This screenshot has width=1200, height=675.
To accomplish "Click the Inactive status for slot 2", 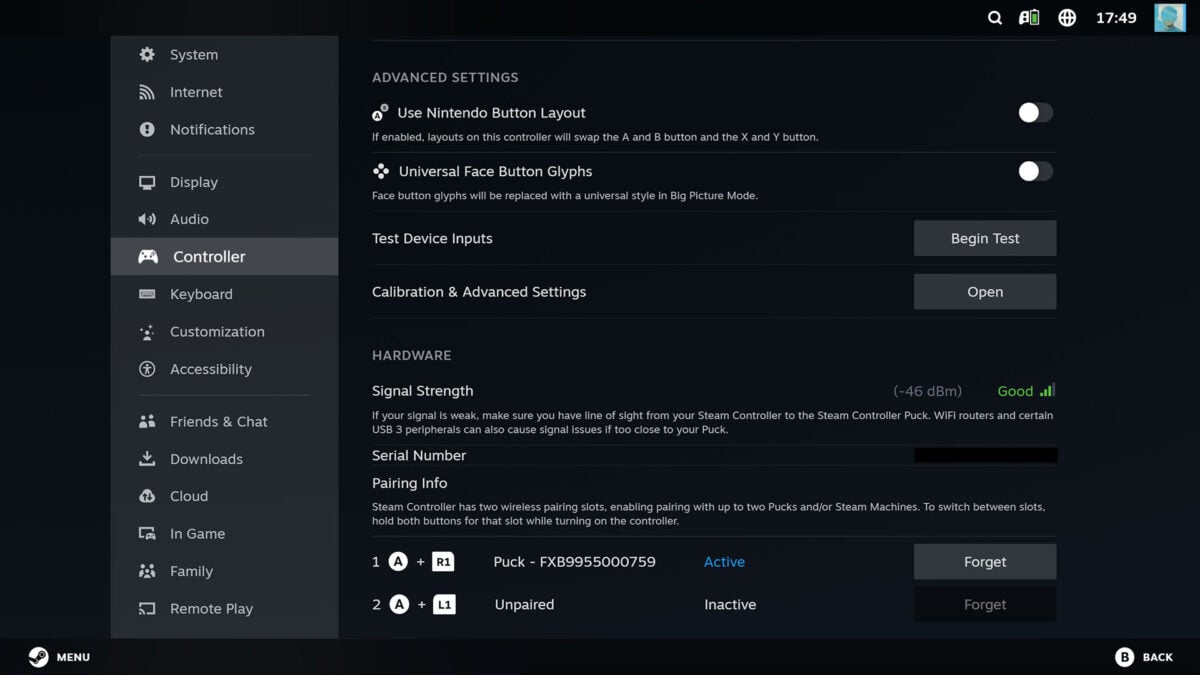I will 730,605.
